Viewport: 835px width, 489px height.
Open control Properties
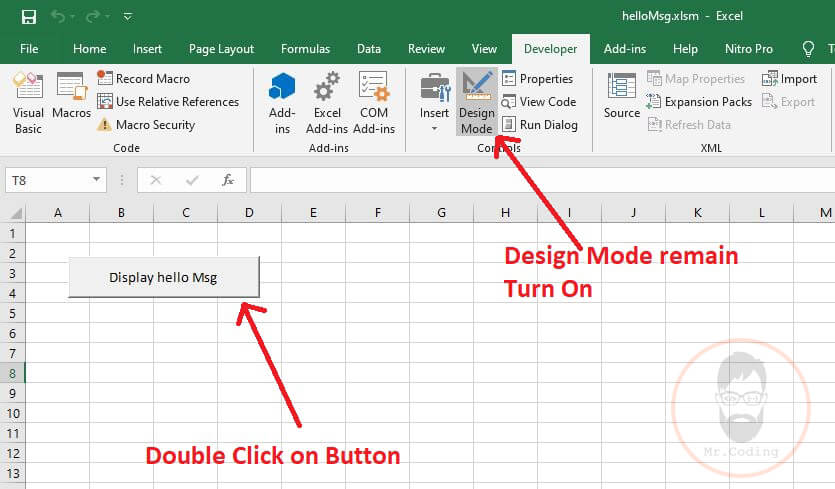(x=538, y=78)
